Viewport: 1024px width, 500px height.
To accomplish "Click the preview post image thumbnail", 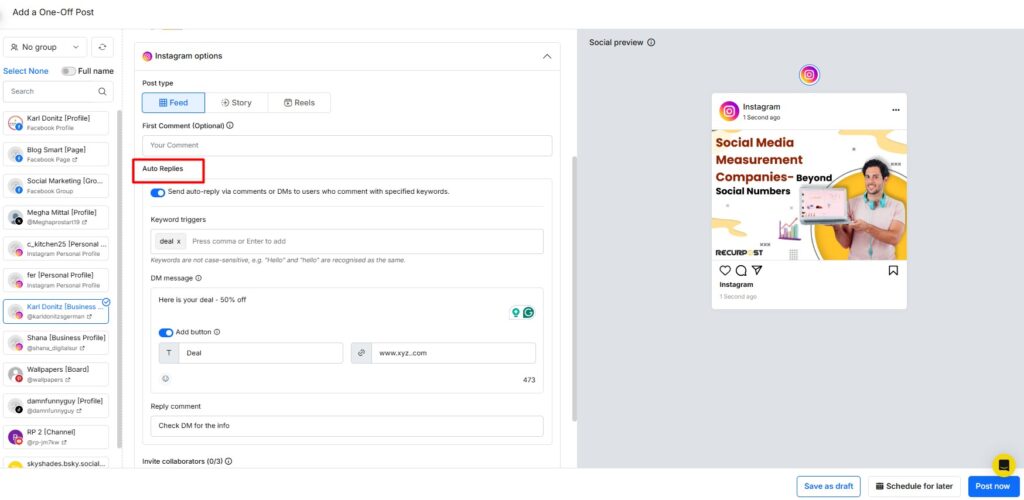I will [x=809, y=194].
